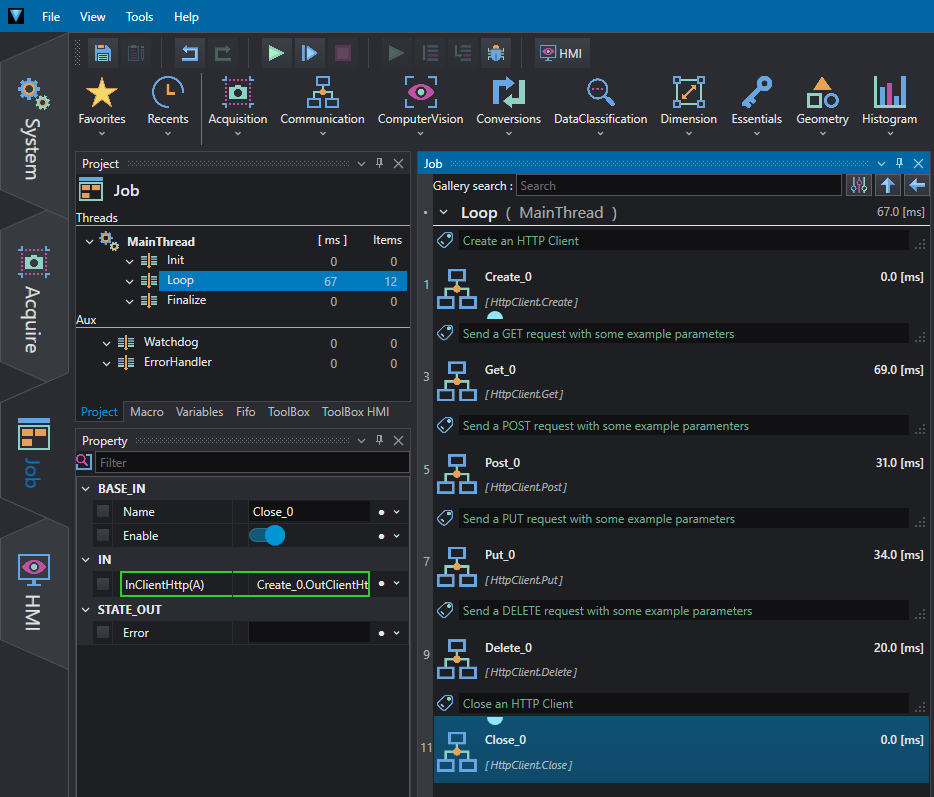The image size is (934, 797).
Task: Collapse the BASE_IN property group
Action: pos(86,488)
